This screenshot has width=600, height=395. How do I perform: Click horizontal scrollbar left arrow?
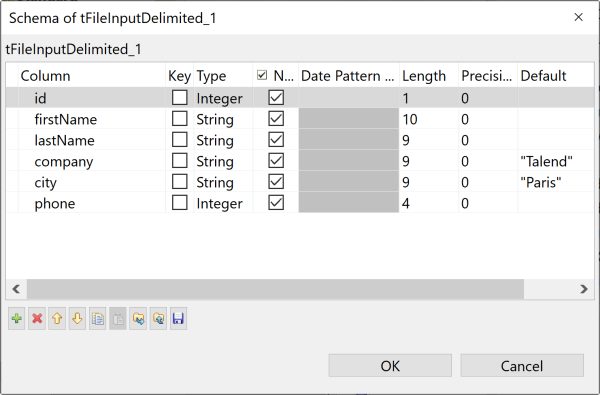16,289
